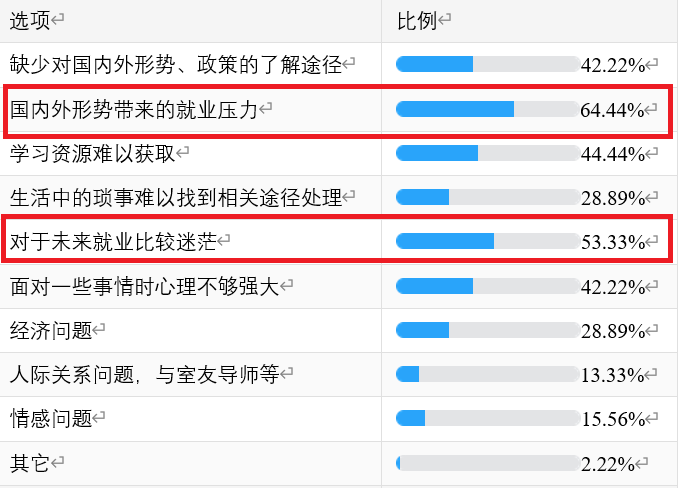
Task: Click the 13.33% percentage value
Action: pos(612,375)
